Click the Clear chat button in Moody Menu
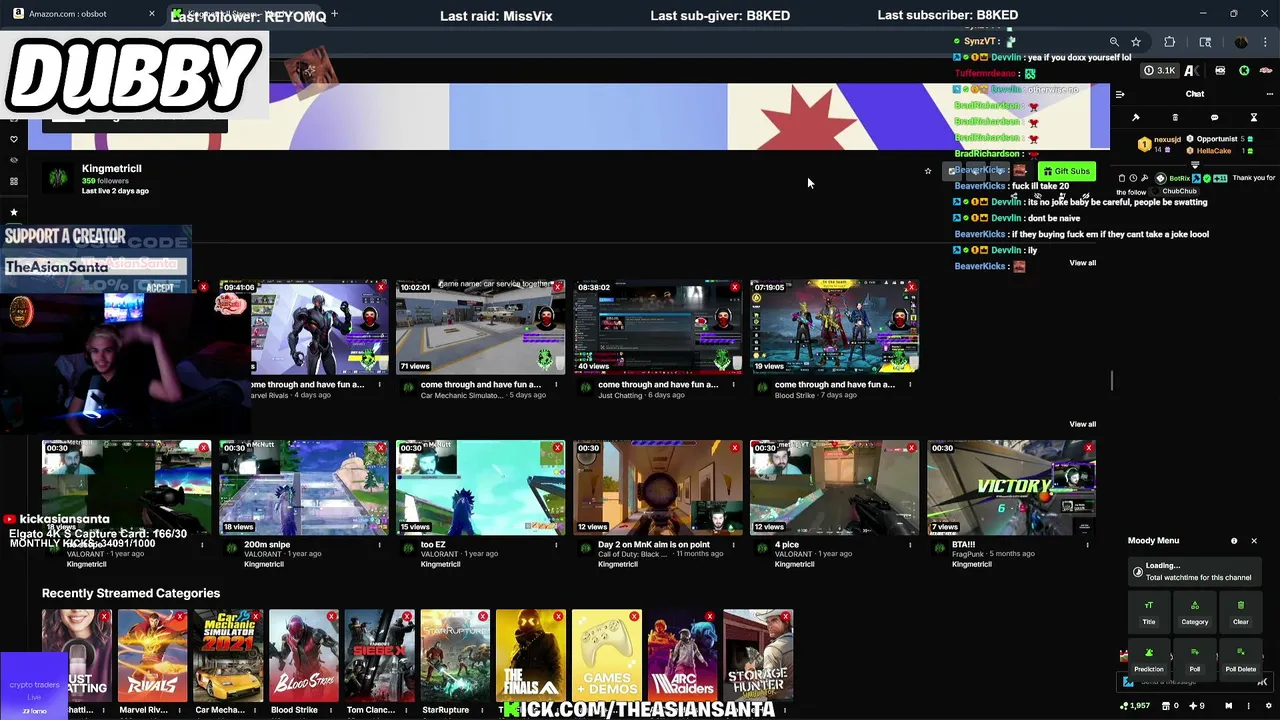 coord(1240,612)
